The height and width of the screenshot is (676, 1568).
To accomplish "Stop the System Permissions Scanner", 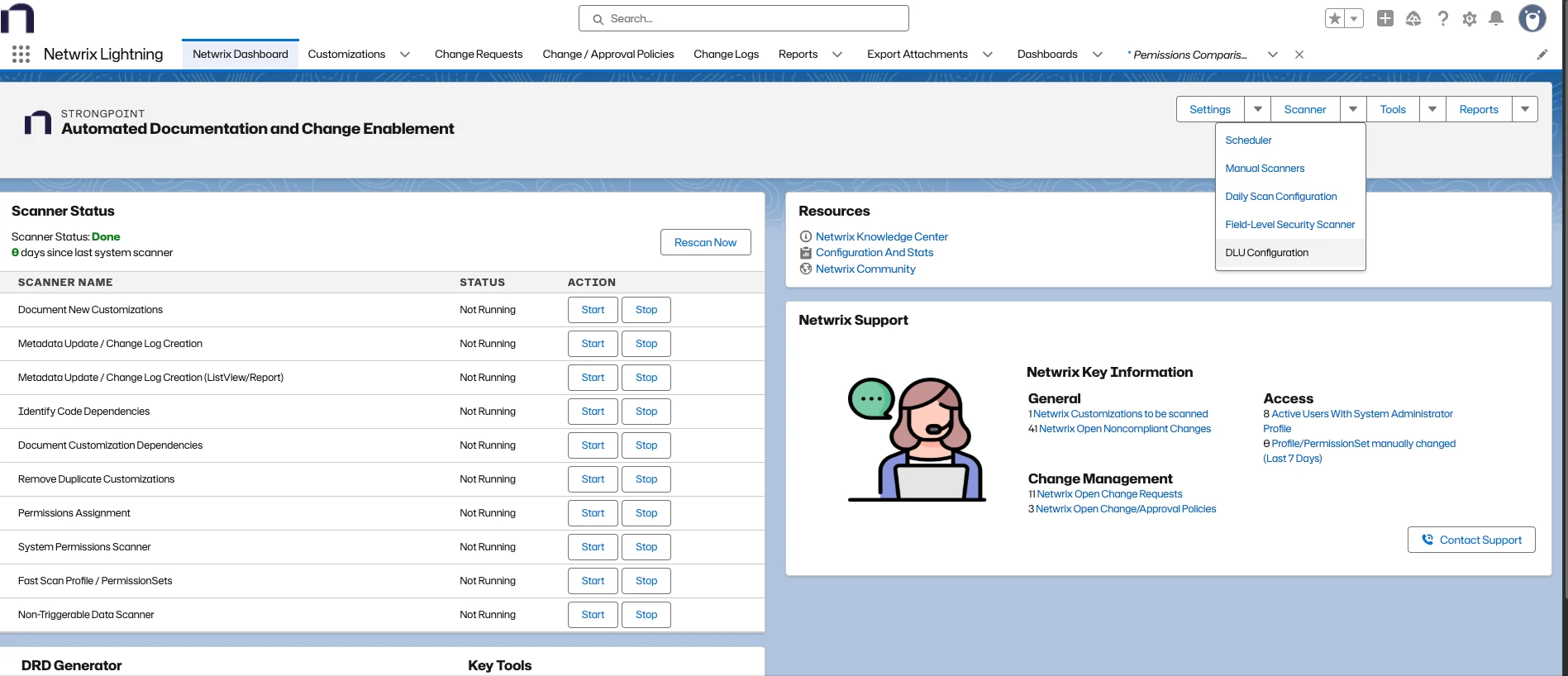I will (646, 547).
